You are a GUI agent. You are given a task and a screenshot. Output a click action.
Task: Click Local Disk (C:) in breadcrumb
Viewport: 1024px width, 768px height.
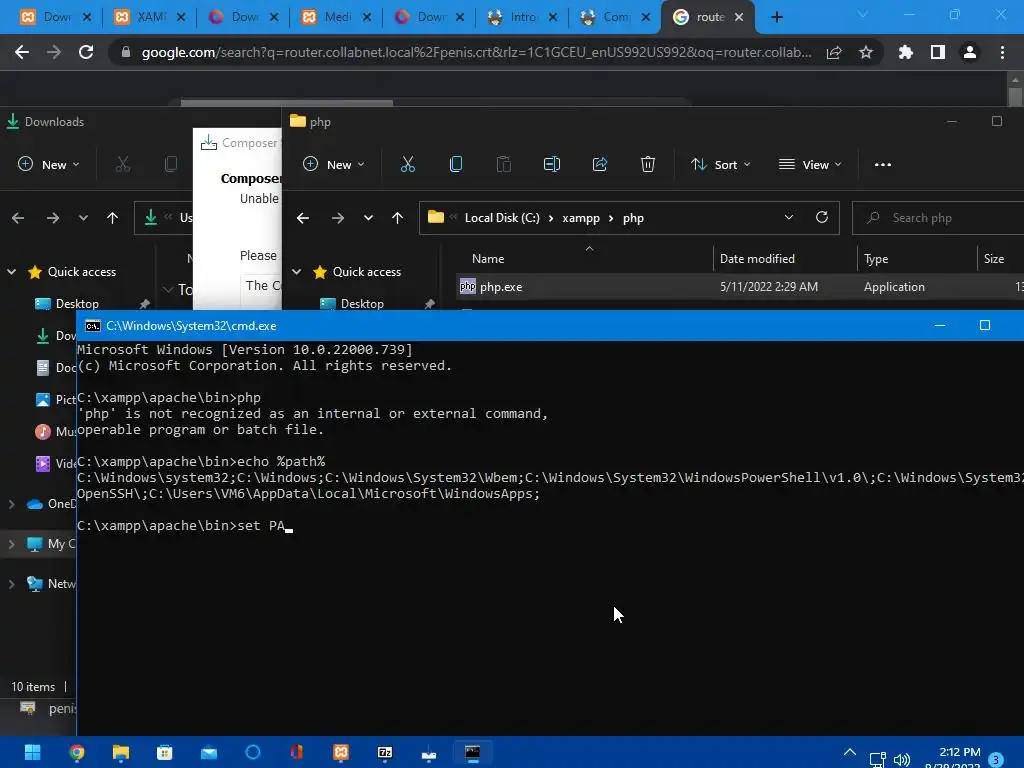click(x=502, y=217)
